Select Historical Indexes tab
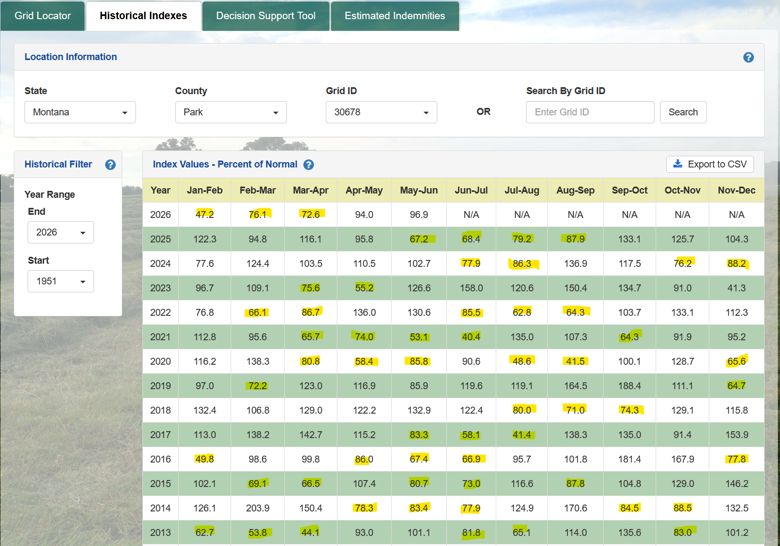Screen dimensions: 780x546 pos(143,15)
